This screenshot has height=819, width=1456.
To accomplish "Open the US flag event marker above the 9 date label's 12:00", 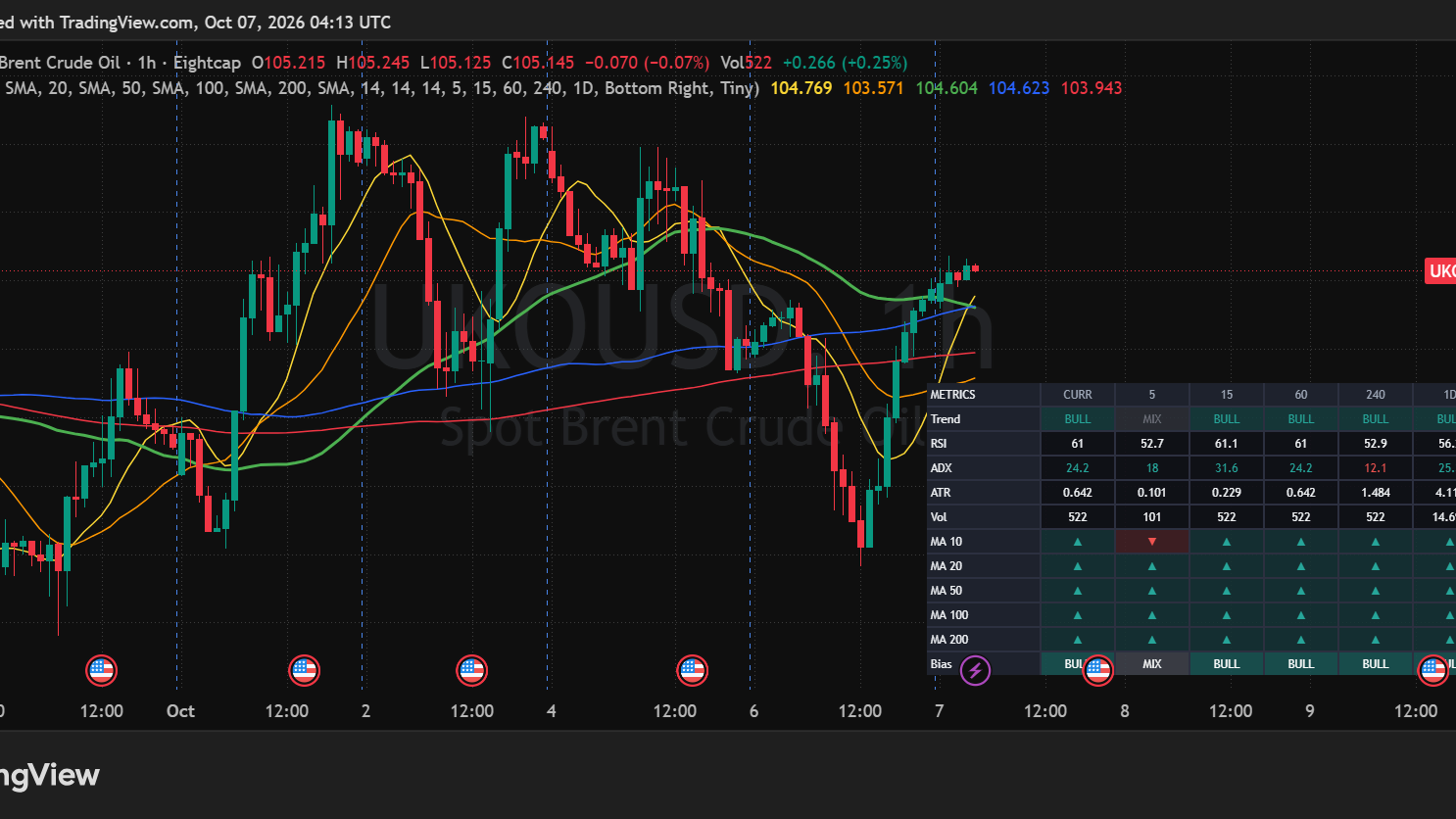I will point(1432,670).
